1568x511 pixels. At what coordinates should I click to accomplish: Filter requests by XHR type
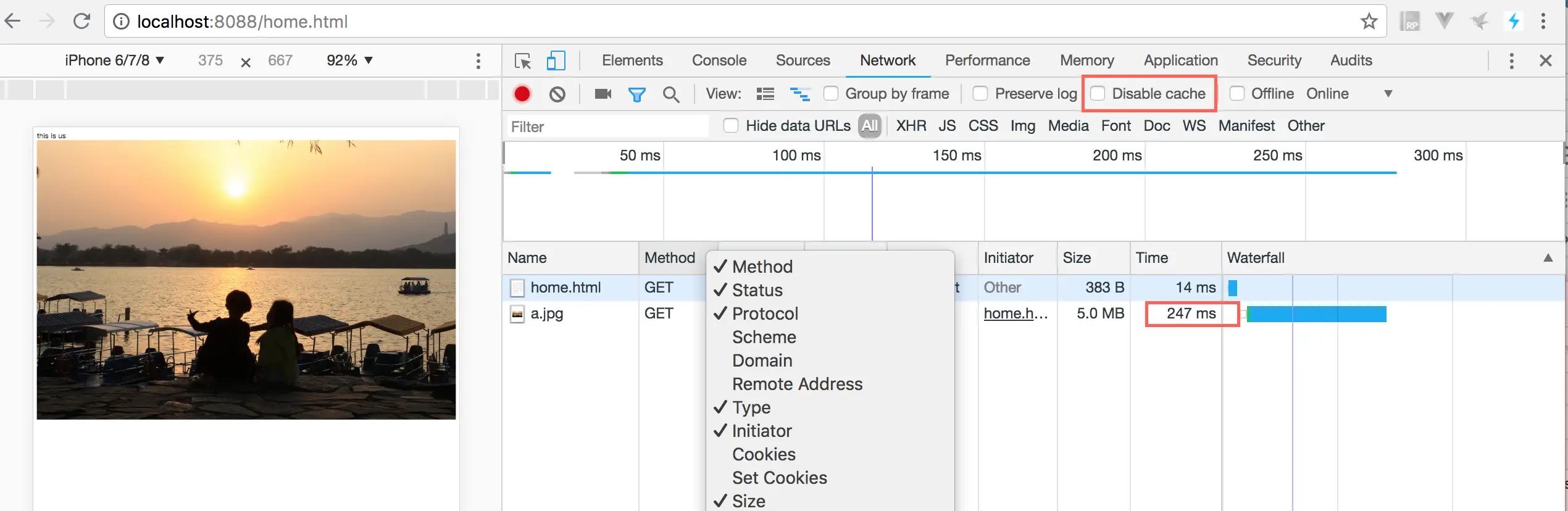click(x=911, y=126)
